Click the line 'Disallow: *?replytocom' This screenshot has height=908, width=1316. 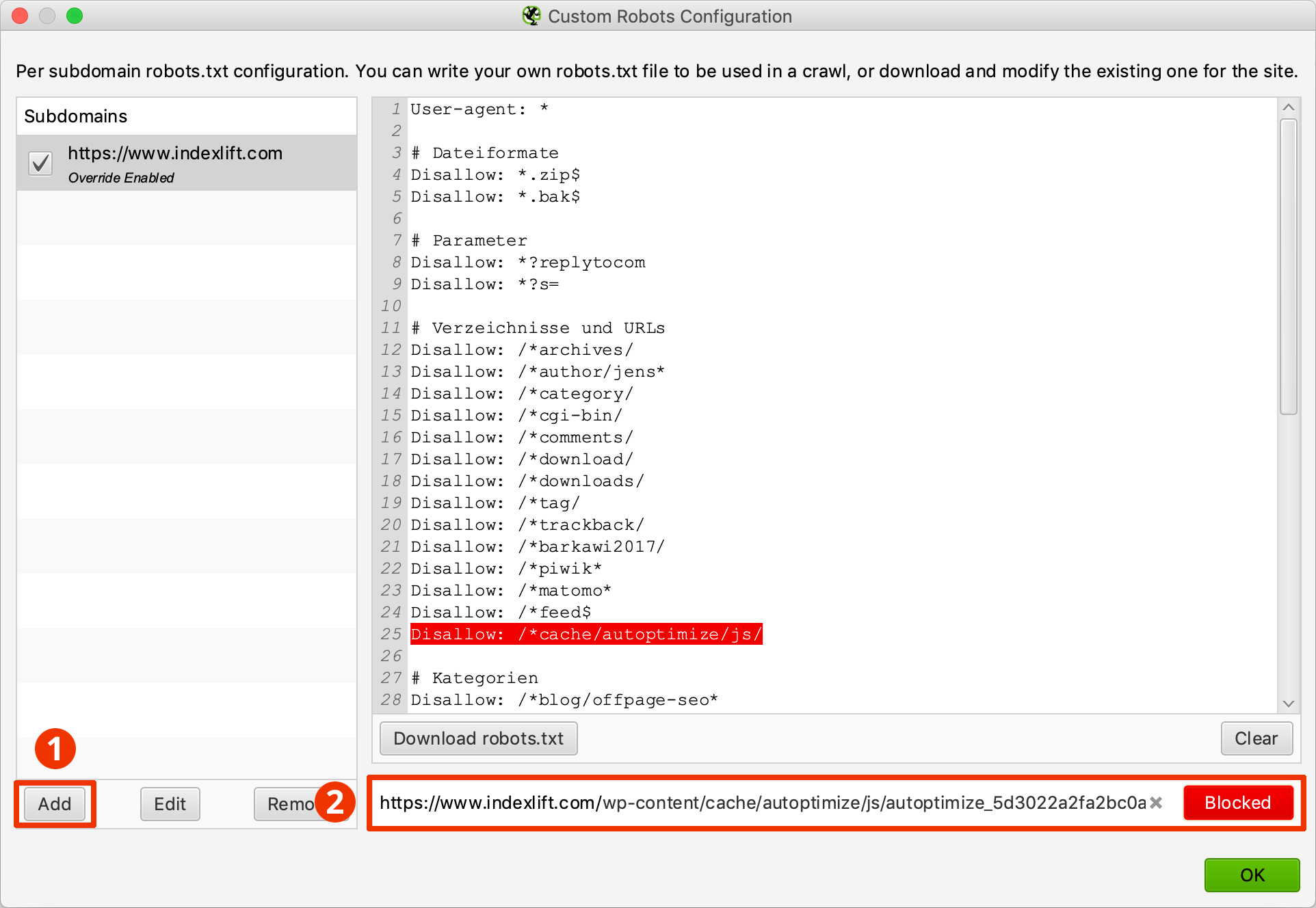(528, 263)
